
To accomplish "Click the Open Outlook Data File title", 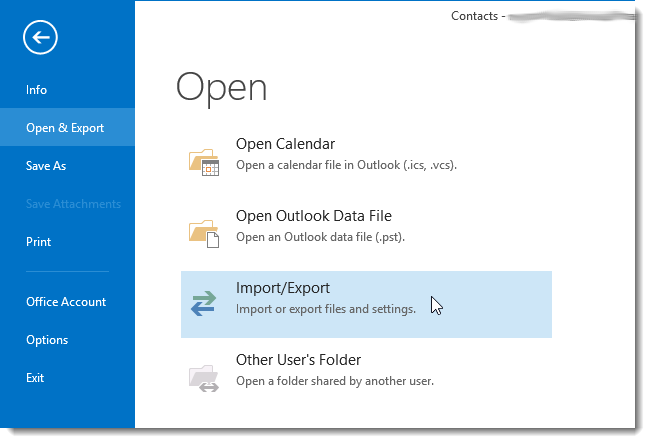I will [x=314, y=216].
